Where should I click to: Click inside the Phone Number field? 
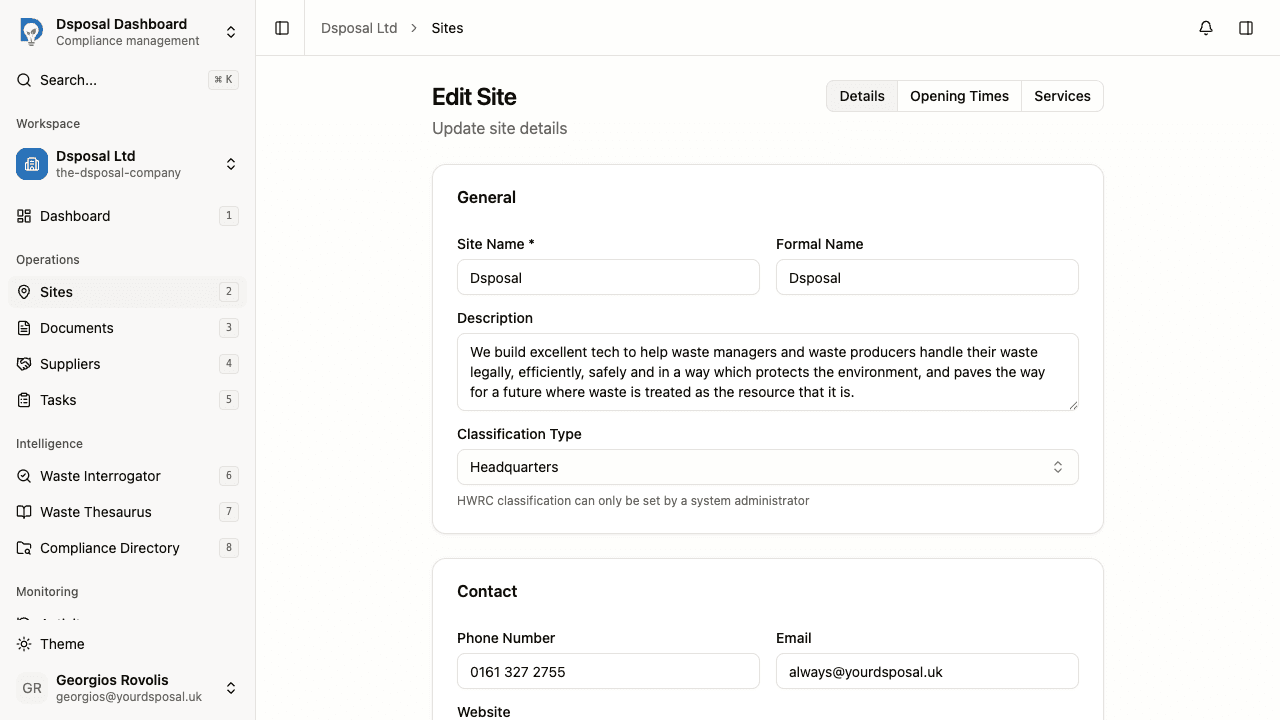(608, 671)
